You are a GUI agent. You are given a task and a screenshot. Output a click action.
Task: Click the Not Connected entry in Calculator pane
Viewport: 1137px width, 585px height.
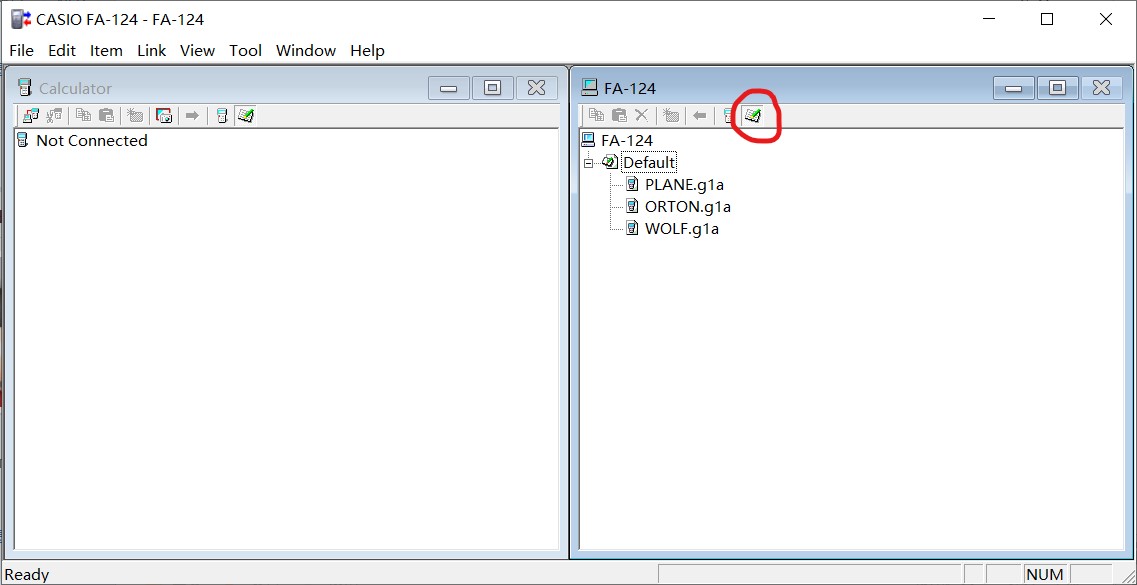[92, 141]
